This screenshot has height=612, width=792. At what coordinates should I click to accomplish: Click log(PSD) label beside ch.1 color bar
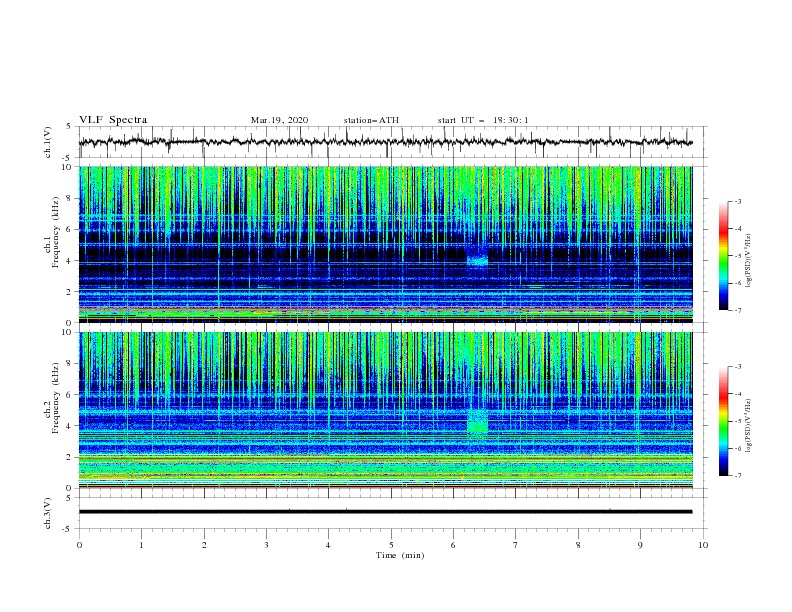[749, 261]
